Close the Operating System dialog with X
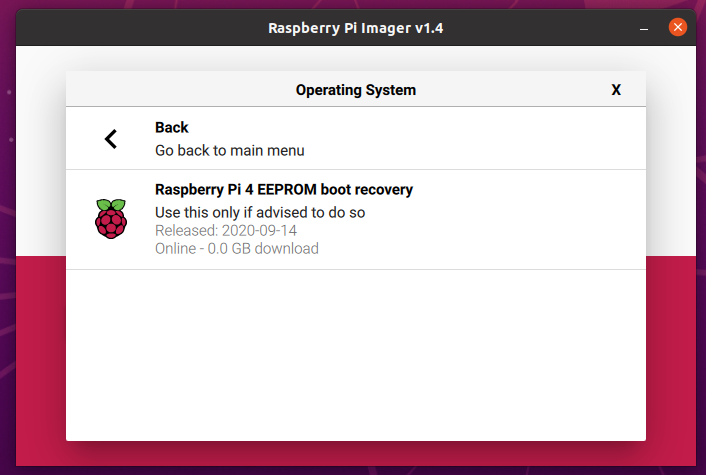This screenshot has width=706, height=475. [616, 90]
